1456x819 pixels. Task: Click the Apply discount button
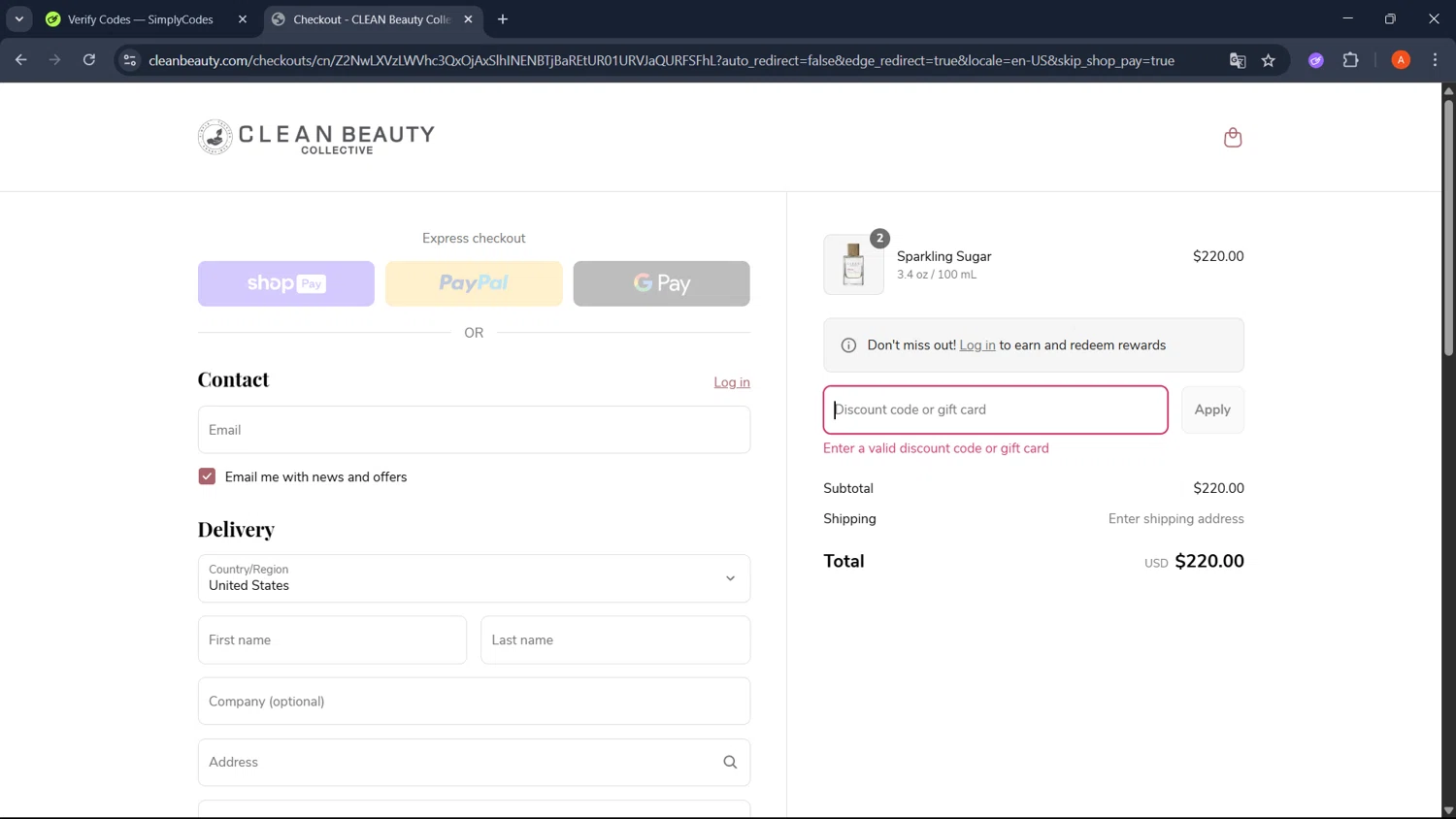[x=1212, y=409]
